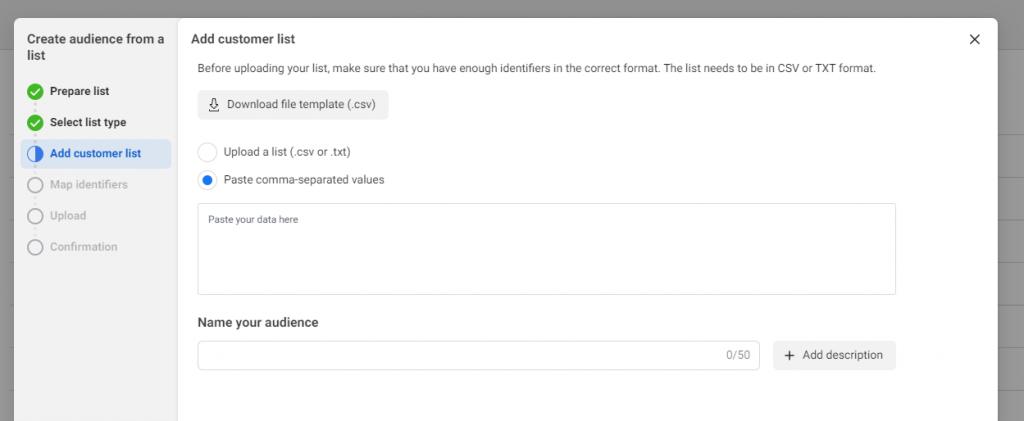Click the empty circle icon beside Confirmation
Screen dimensions: 1024x421
(x=35, y=247)
